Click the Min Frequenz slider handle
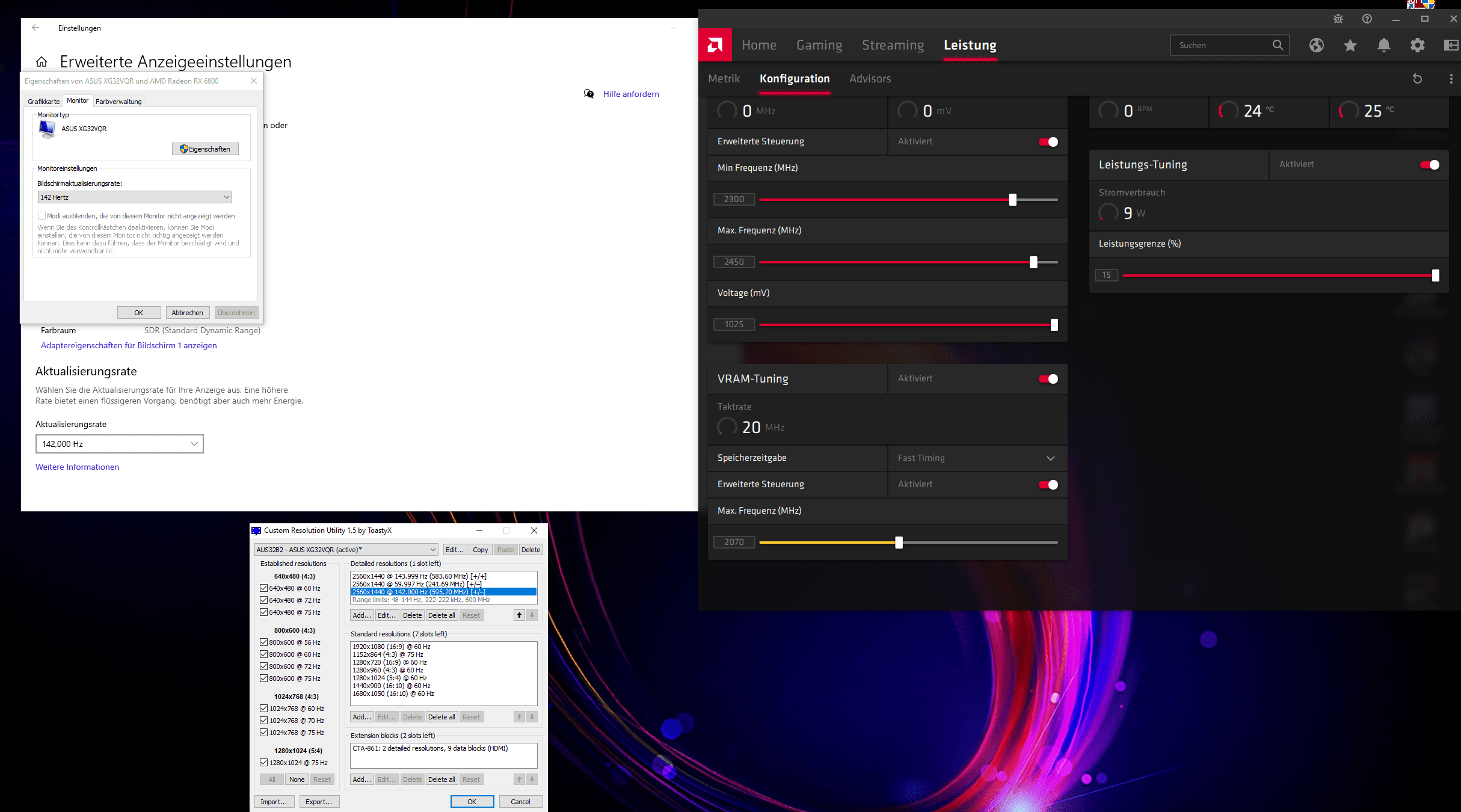Viewport: 1461px width, 812px height. (1013, 200)
